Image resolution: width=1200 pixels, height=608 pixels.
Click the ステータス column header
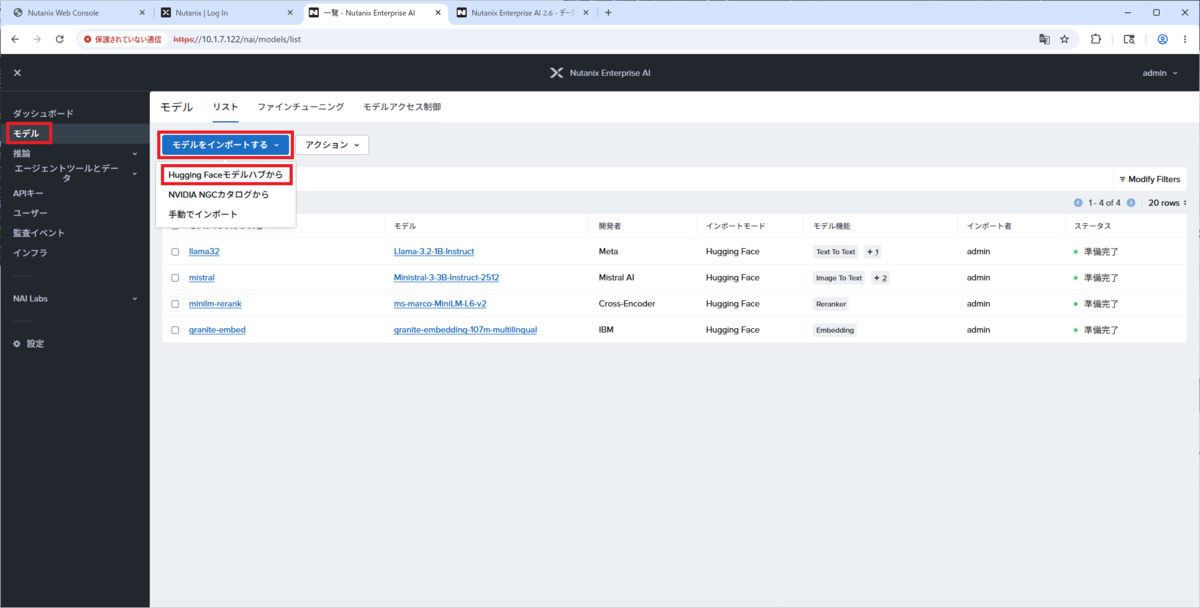[1091, 226]
